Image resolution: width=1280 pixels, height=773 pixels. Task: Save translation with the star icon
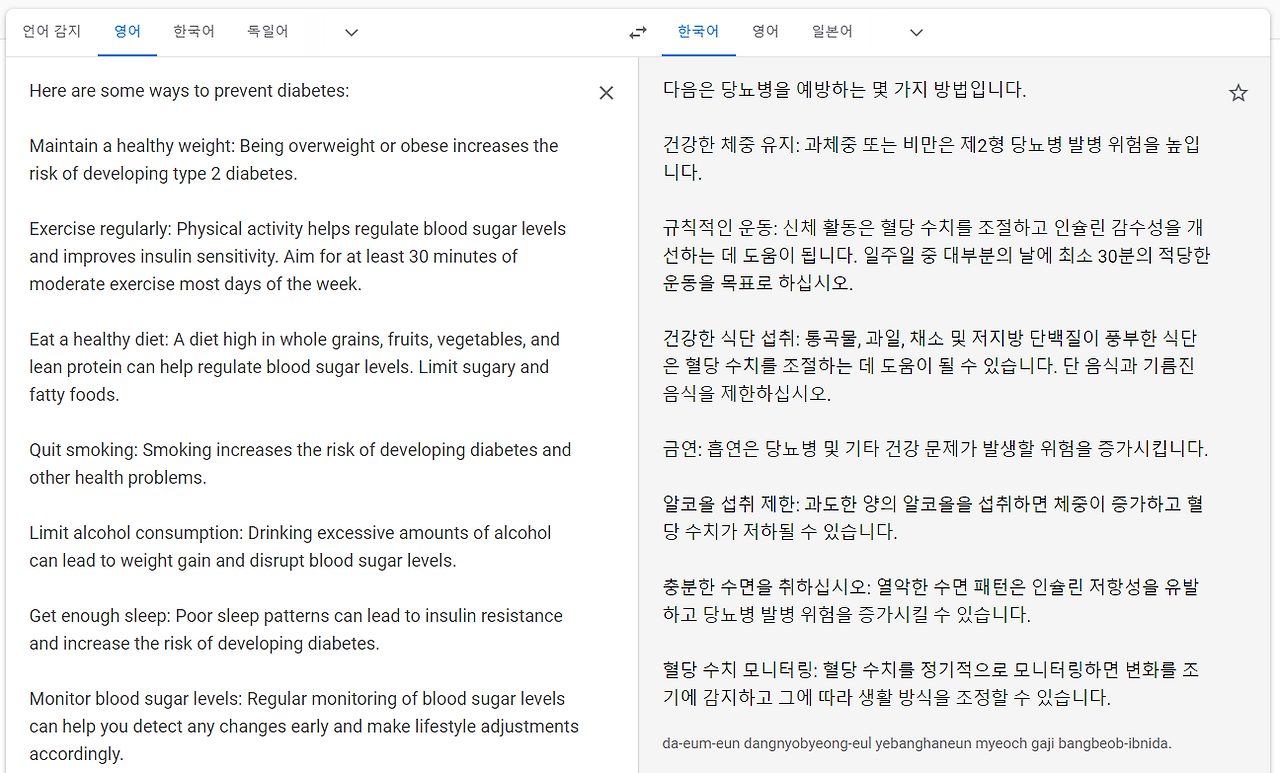[1238, 93]
